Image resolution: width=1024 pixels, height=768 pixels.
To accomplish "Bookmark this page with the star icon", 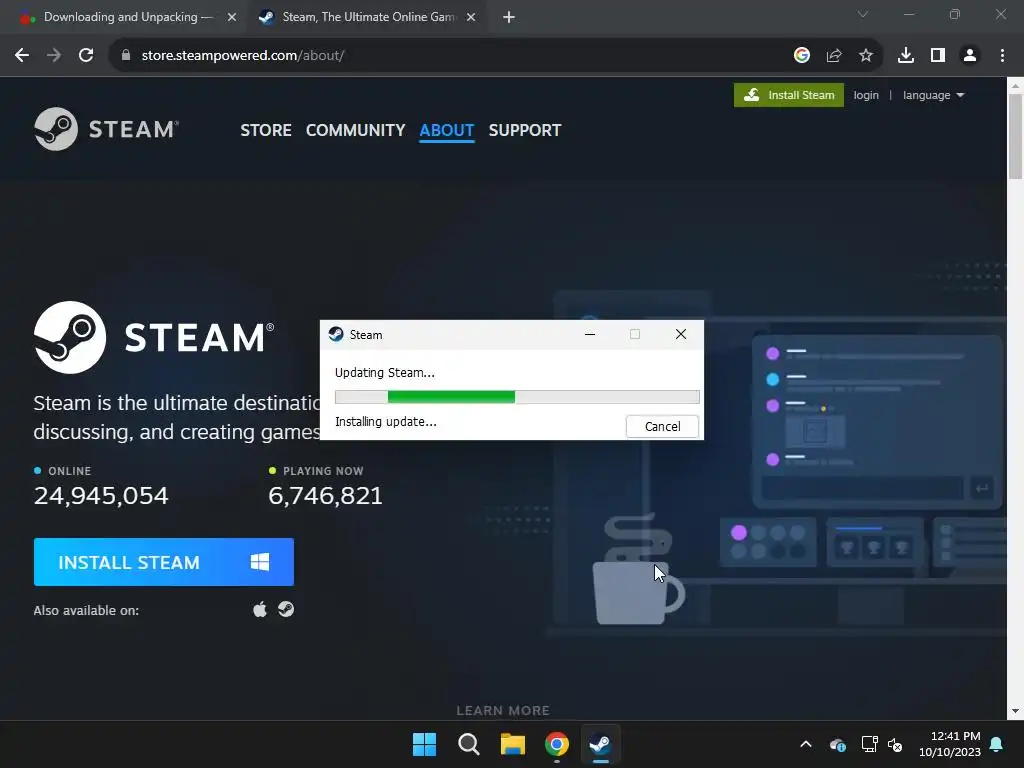I will coord(866,56).
